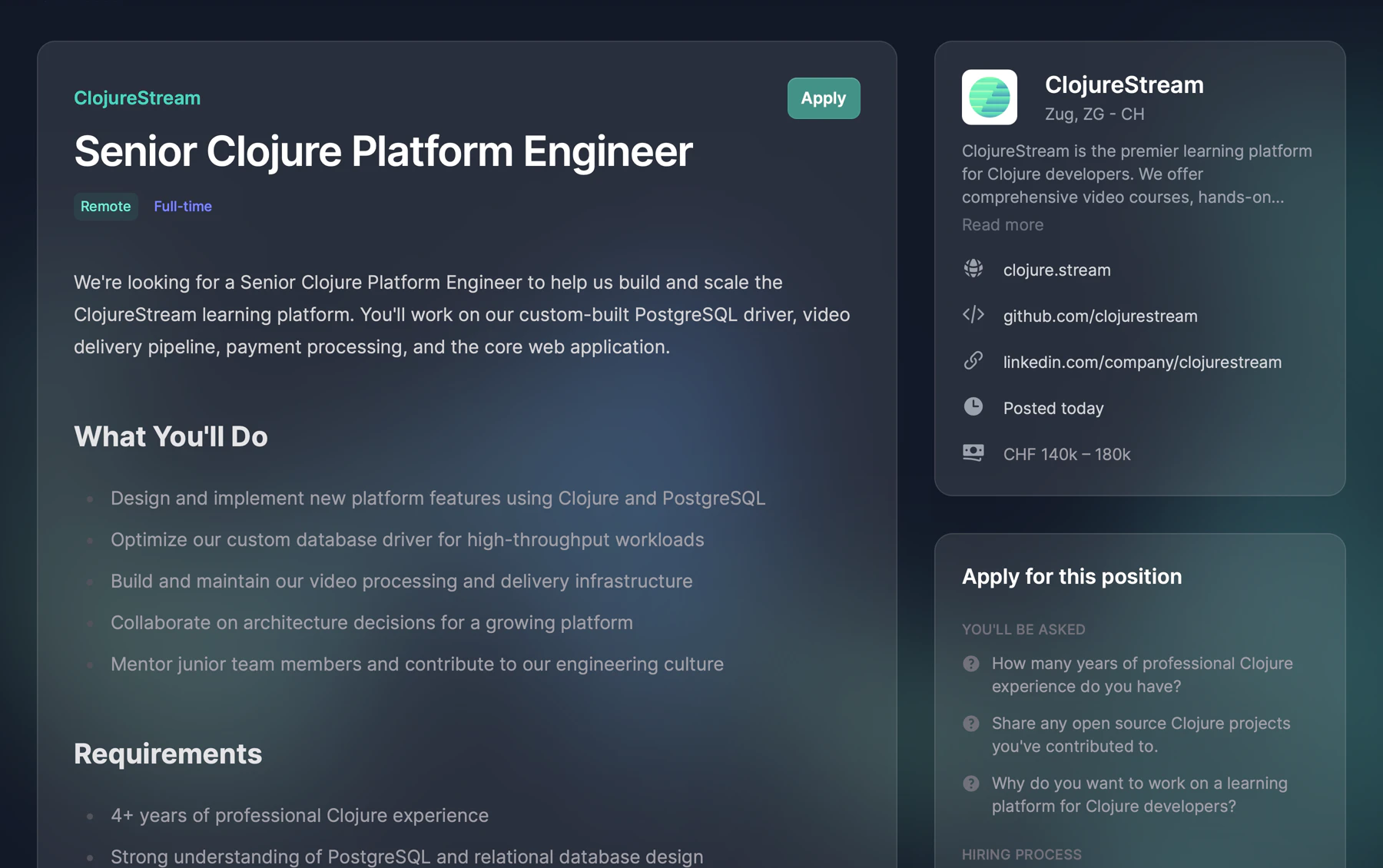Open the ClojureStream company link above the job title

(x=137, y=98)
